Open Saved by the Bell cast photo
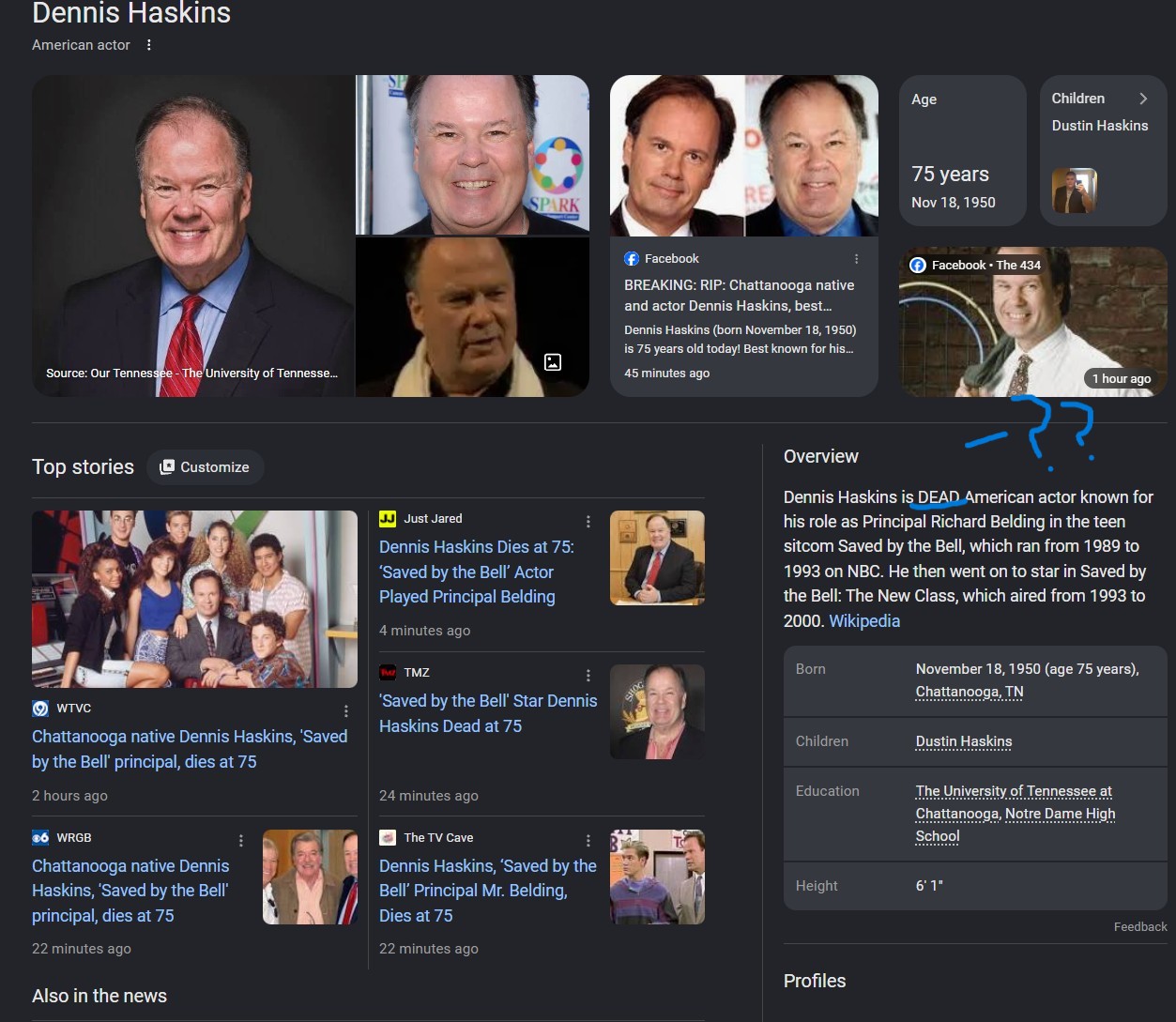The width and height of the screenshot is (1176, 1022). coord(194,599)
